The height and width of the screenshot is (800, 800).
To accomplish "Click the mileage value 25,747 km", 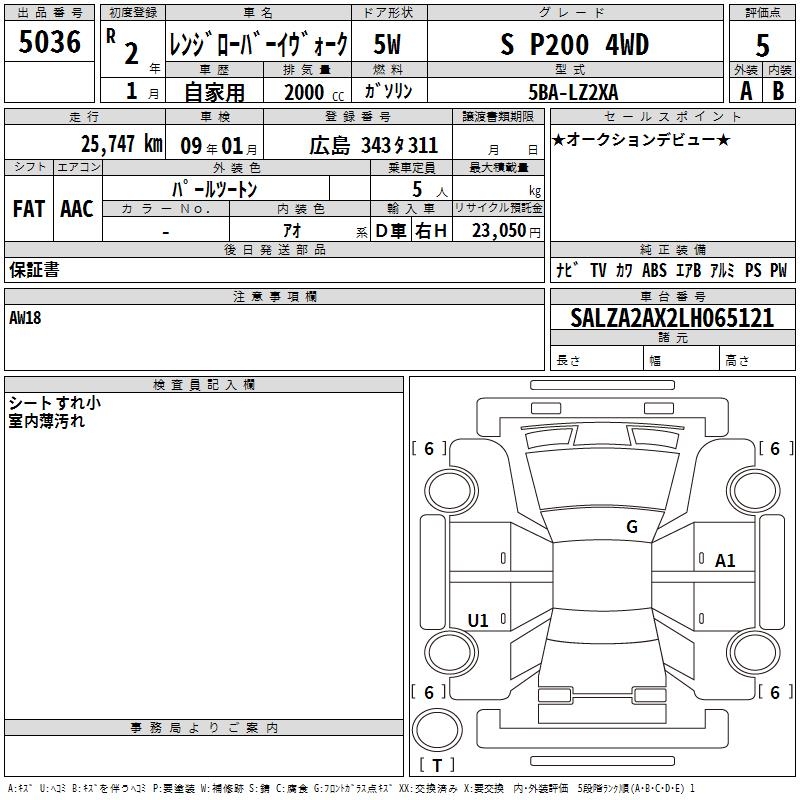I will point(121,144).
